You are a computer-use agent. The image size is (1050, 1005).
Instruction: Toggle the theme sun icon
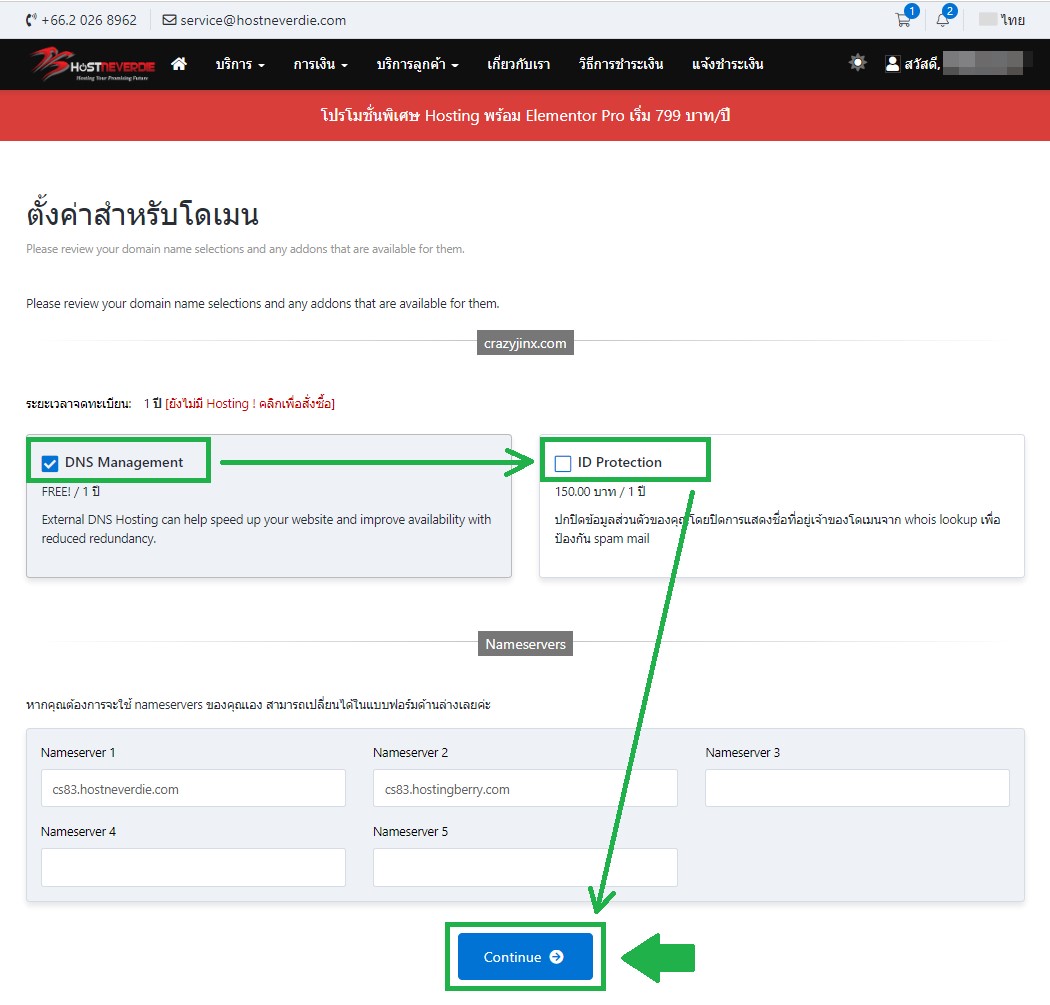click(857, 63)
